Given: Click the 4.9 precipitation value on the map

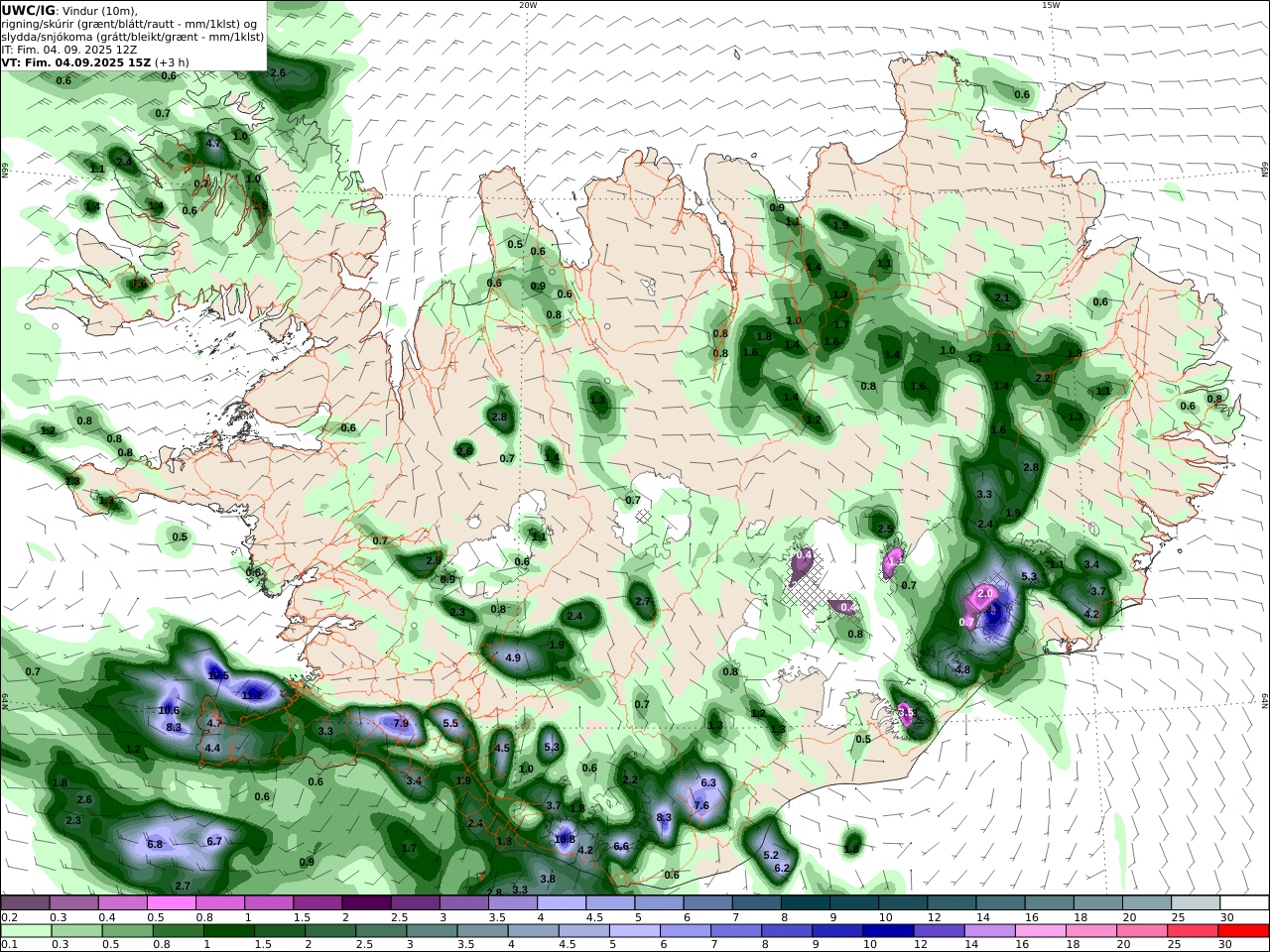Looking at the screenshot, I should 513,657.
